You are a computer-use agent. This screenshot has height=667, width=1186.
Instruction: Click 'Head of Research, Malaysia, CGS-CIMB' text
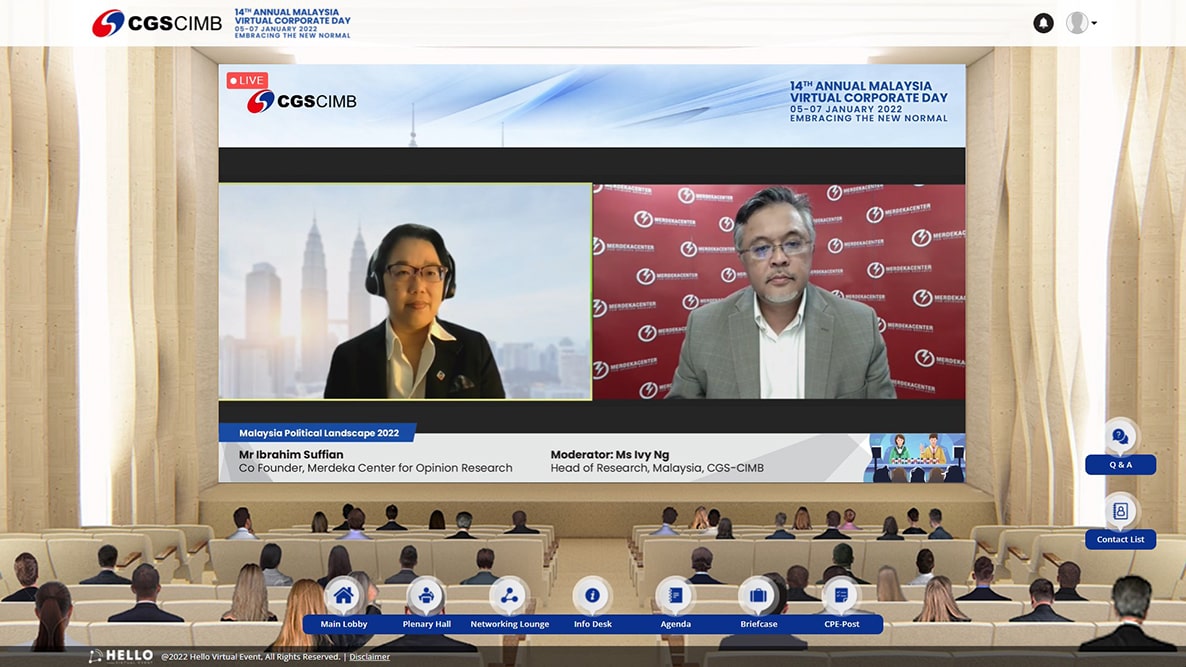point(657,468)
